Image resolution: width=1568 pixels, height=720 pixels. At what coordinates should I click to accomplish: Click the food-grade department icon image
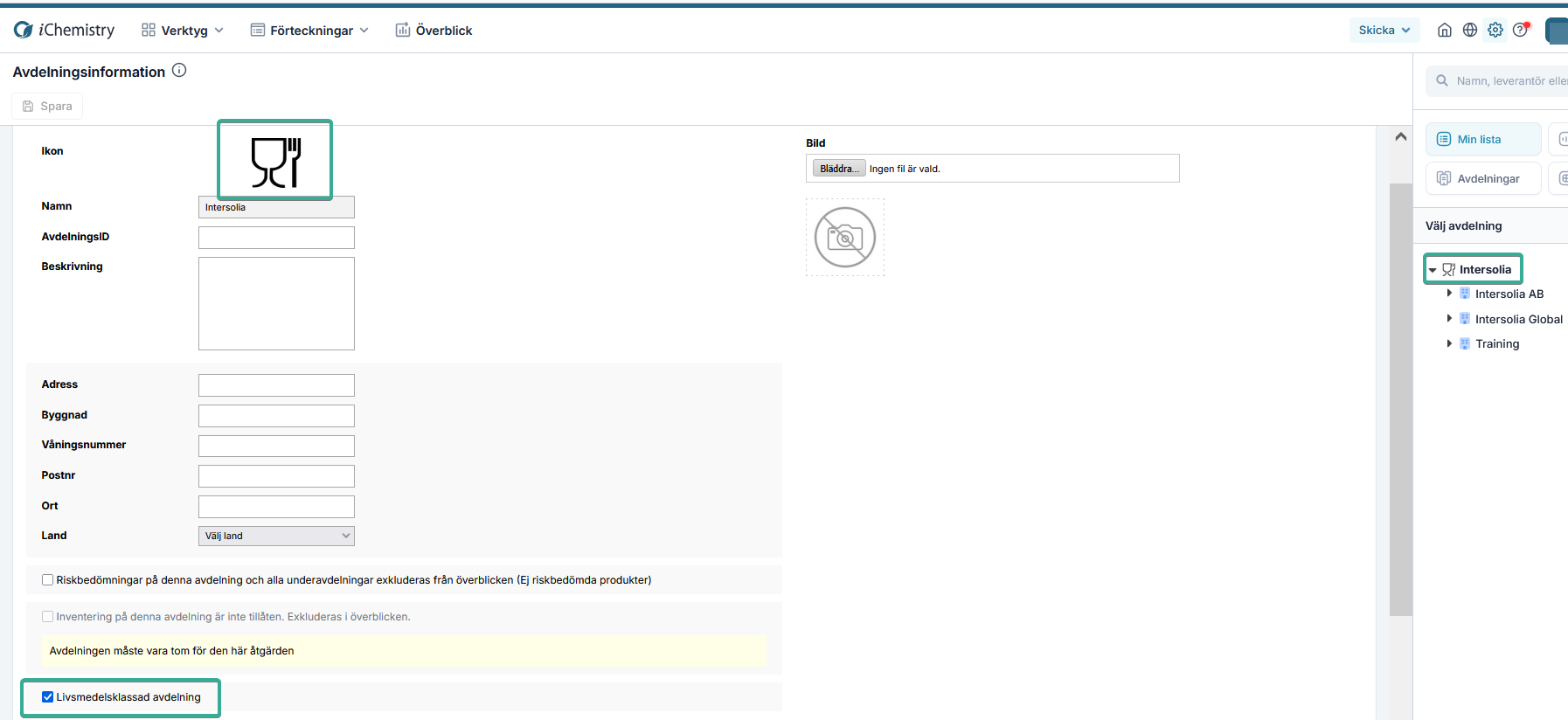[x=275, y=161]
